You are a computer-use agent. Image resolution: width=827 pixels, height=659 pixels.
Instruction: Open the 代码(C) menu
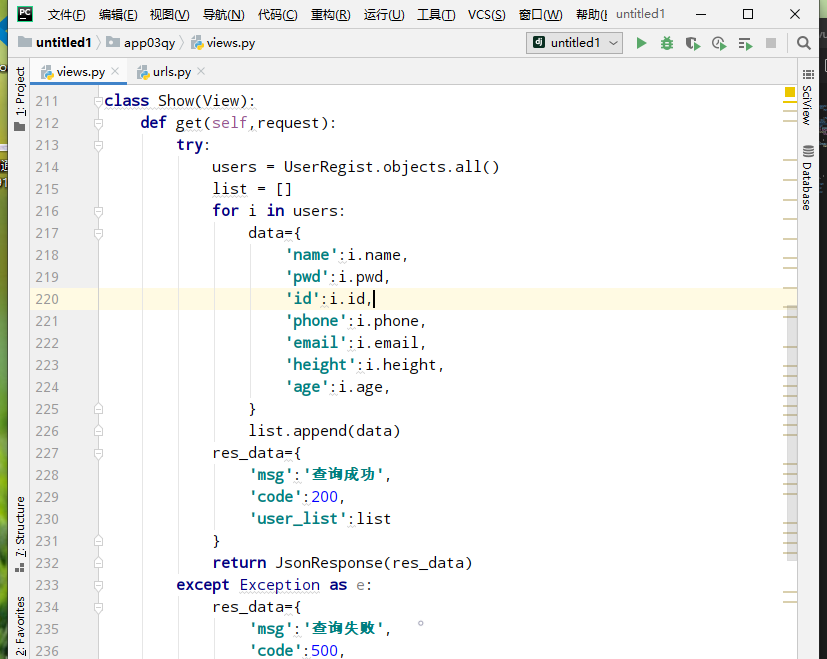(x=277, y=15)
